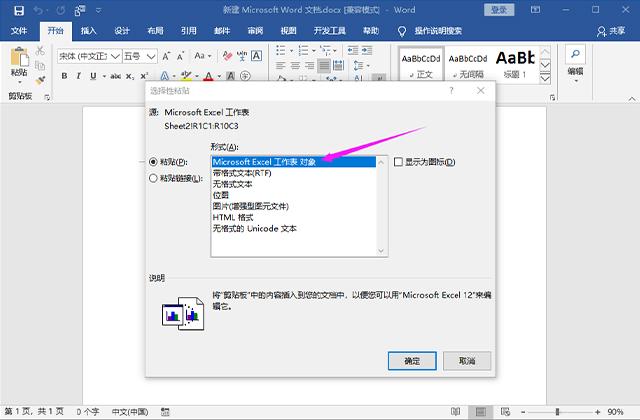Screen dimensions: 640x420
Task: Open the underline style dropdown arrow
Action: point(104,76)
